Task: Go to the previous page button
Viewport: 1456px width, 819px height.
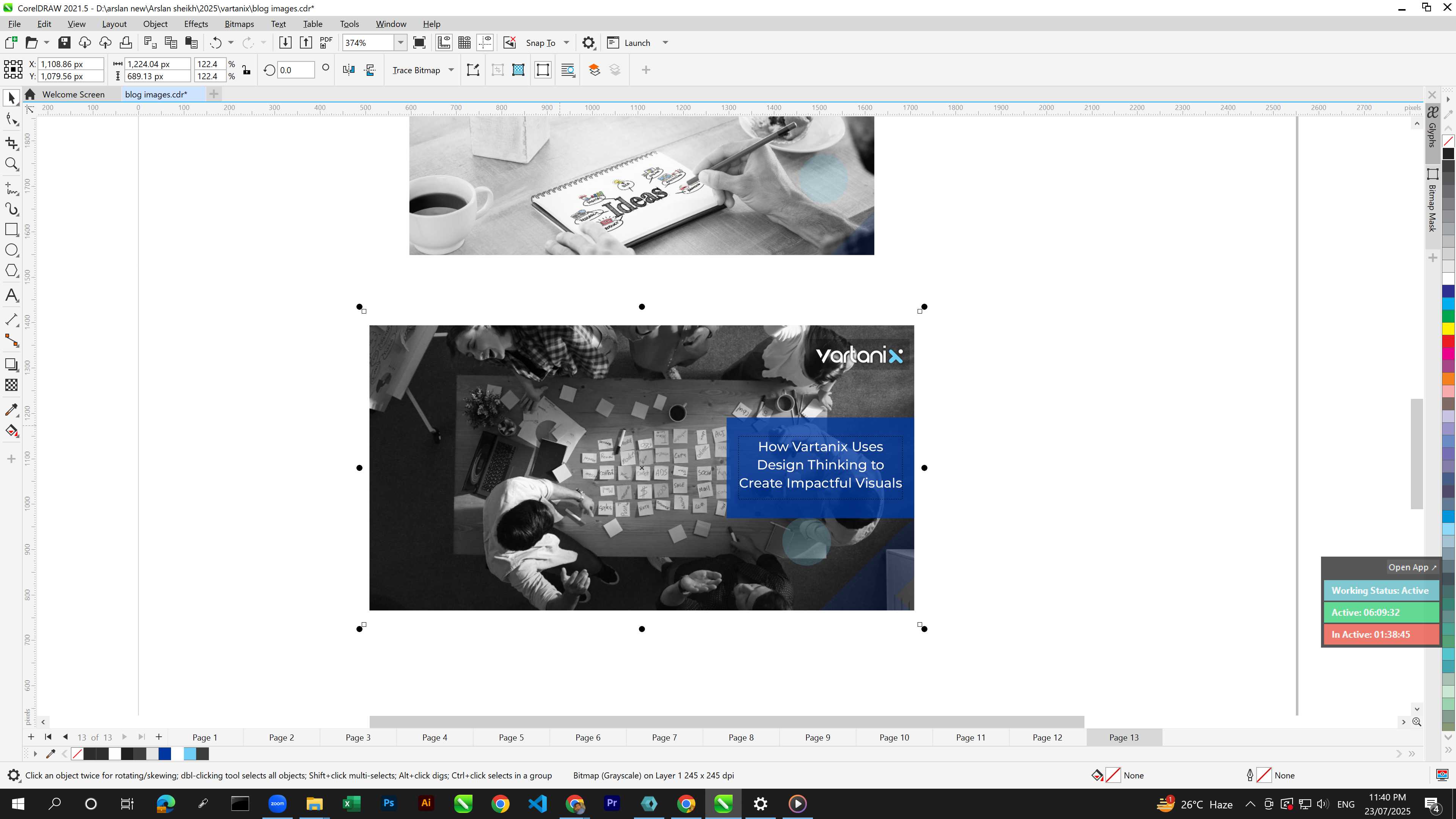Action: point(66,736)
